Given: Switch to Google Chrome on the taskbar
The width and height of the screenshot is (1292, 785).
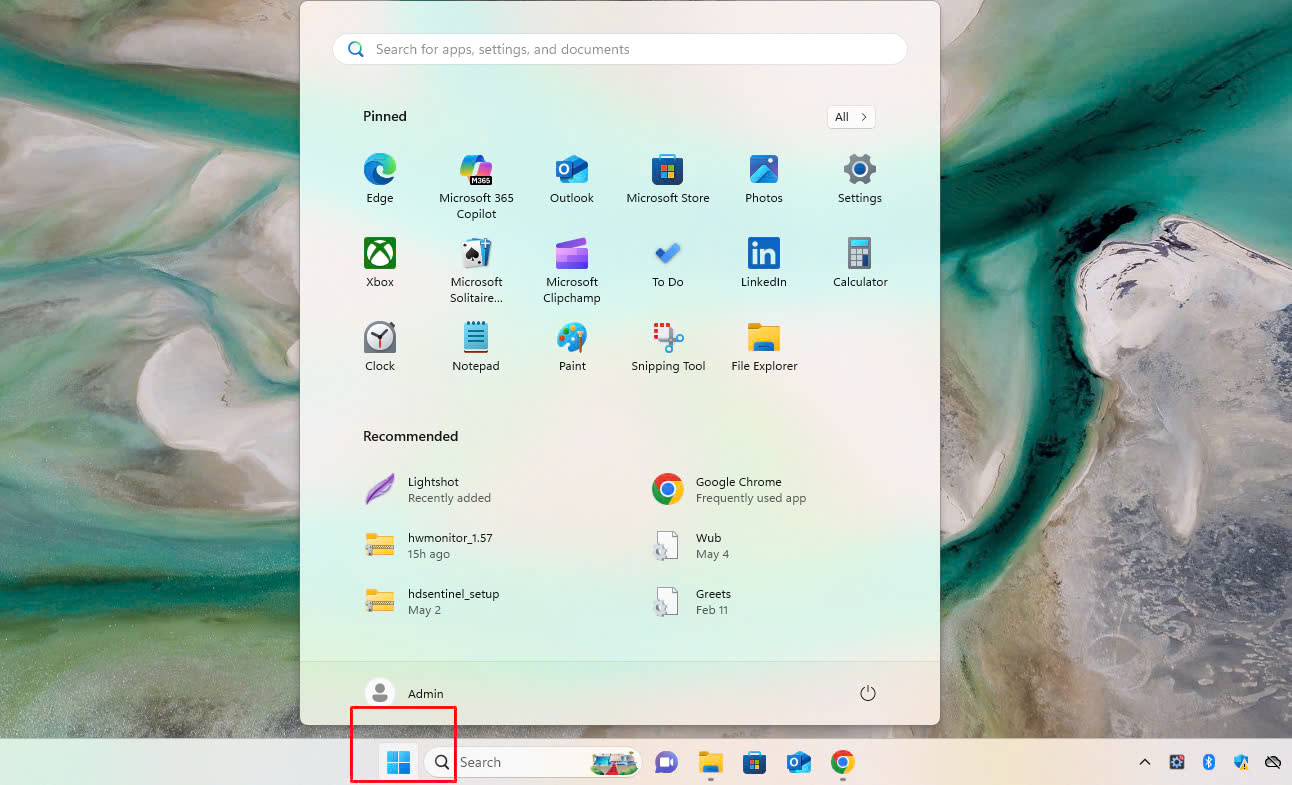Looking at the screenshot, I should tap(842, 762).
